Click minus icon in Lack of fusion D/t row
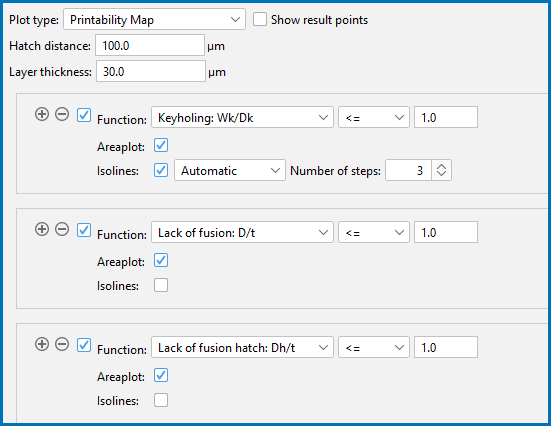Screen dimensions: 551x426 pyautogui.click(x=62, y=229)
